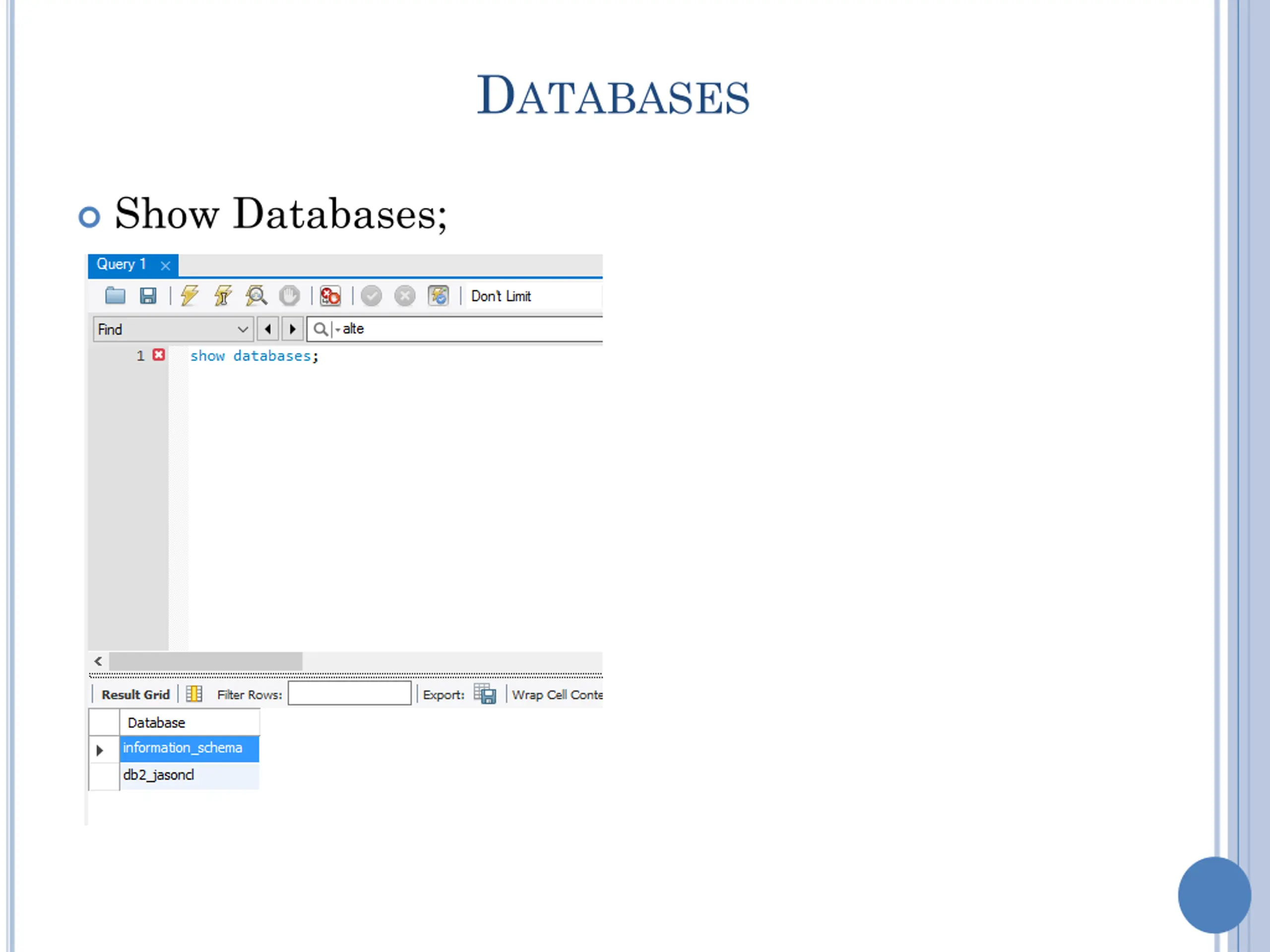
Task: Click the Filter Rows input box
Action: click(350, 693)
